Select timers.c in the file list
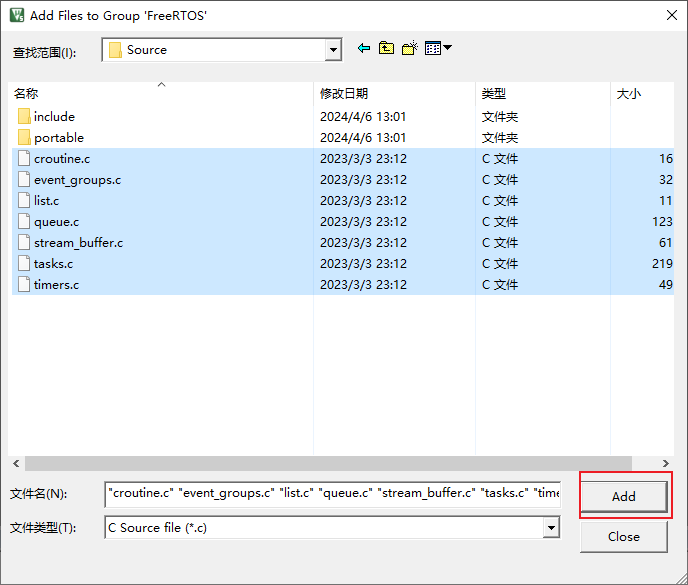This screenshot has width=688, height=585. point(56,285)
